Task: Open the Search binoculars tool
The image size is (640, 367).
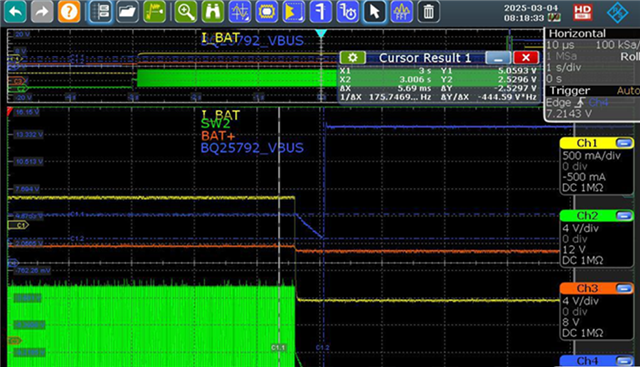Action: point(213,11)
